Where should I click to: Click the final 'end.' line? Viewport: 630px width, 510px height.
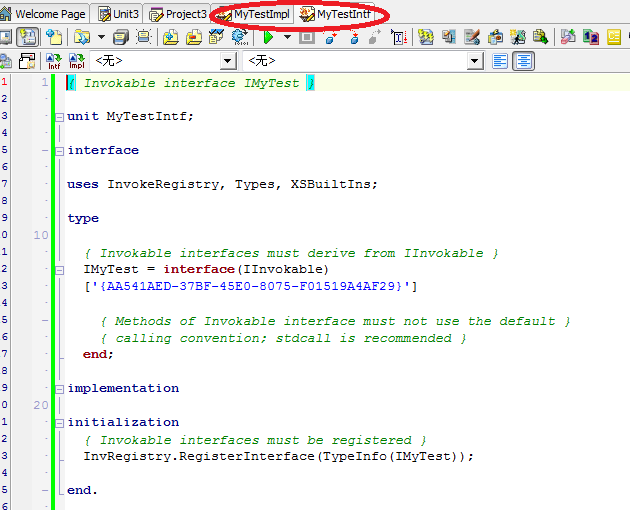(82, 490)
